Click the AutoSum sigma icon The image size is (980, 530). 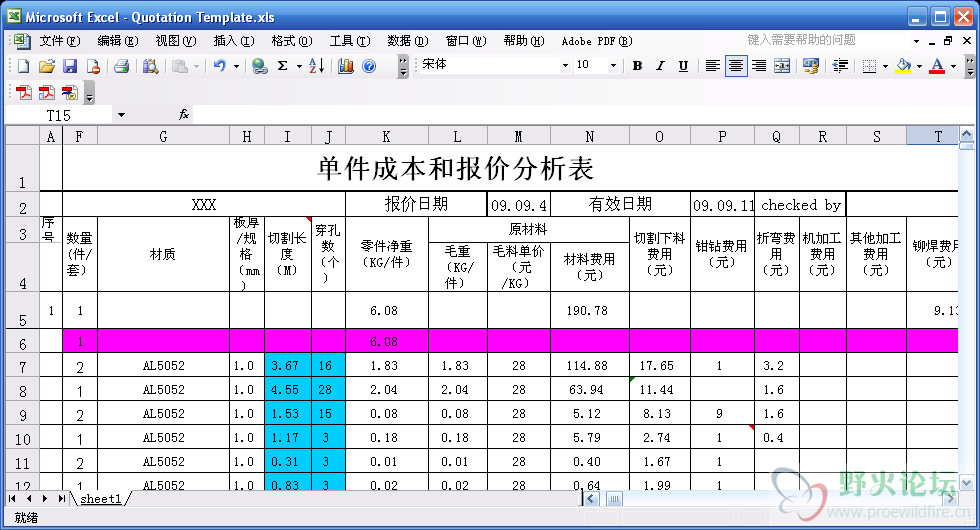[x=282, y=66]
